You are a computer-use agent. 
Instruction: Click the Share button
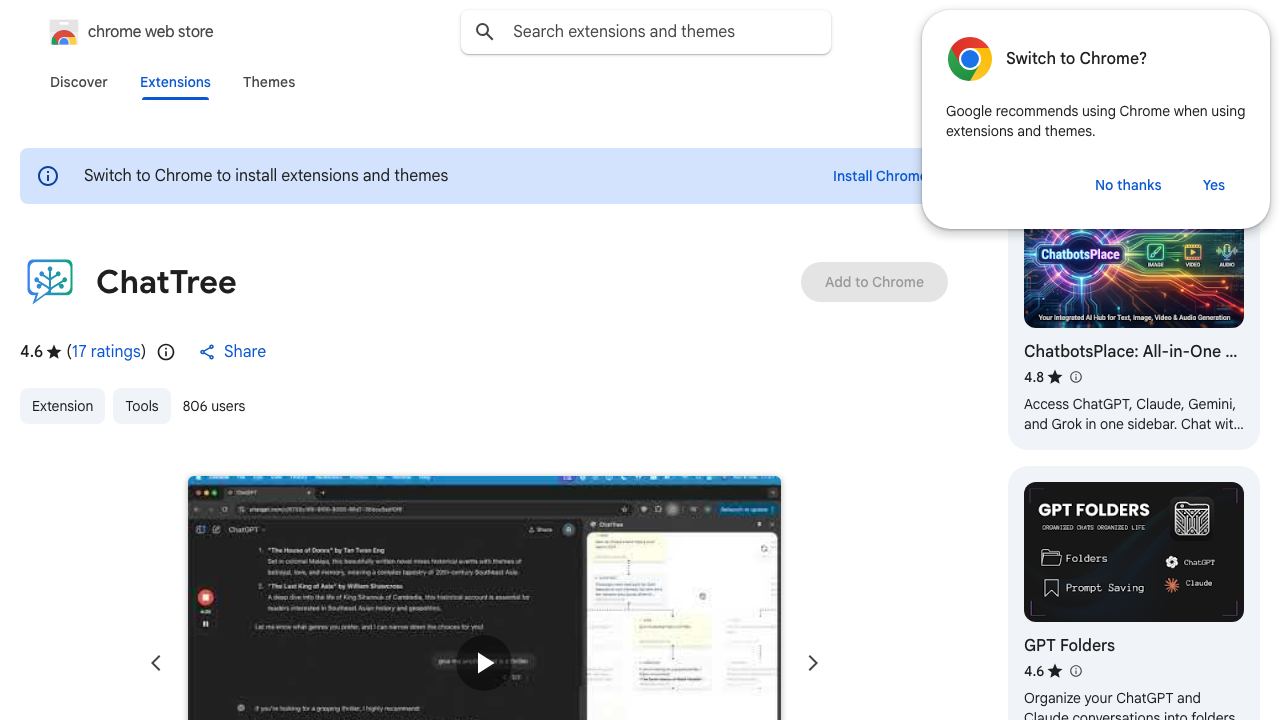click(232, 352)
